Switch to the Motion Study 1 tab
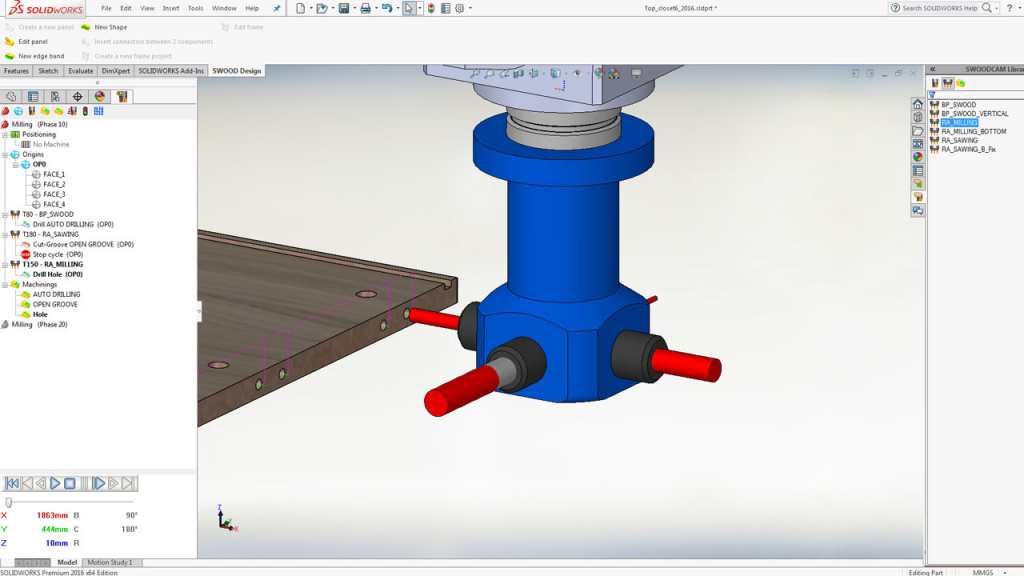Image resolution: width=1024 pixels, height=576 pixels. point(110,562)
